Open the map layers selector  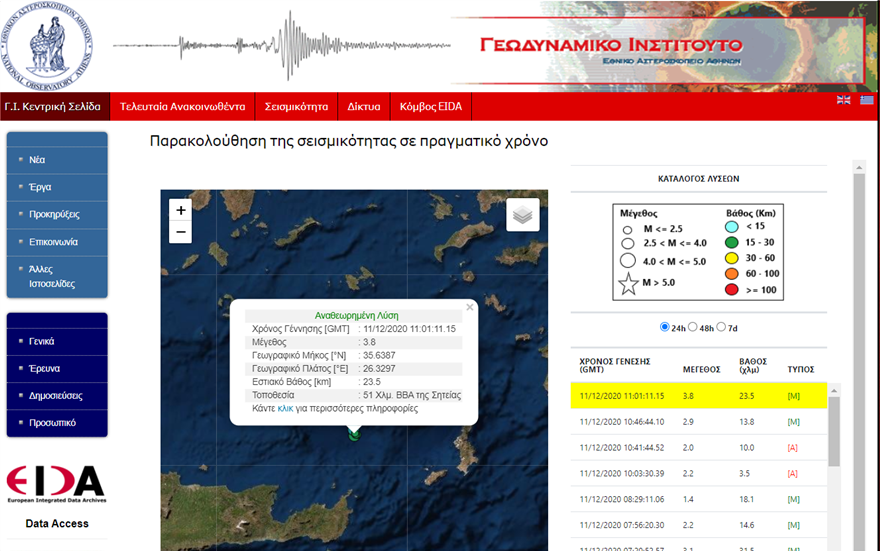[x=523, y=214]
